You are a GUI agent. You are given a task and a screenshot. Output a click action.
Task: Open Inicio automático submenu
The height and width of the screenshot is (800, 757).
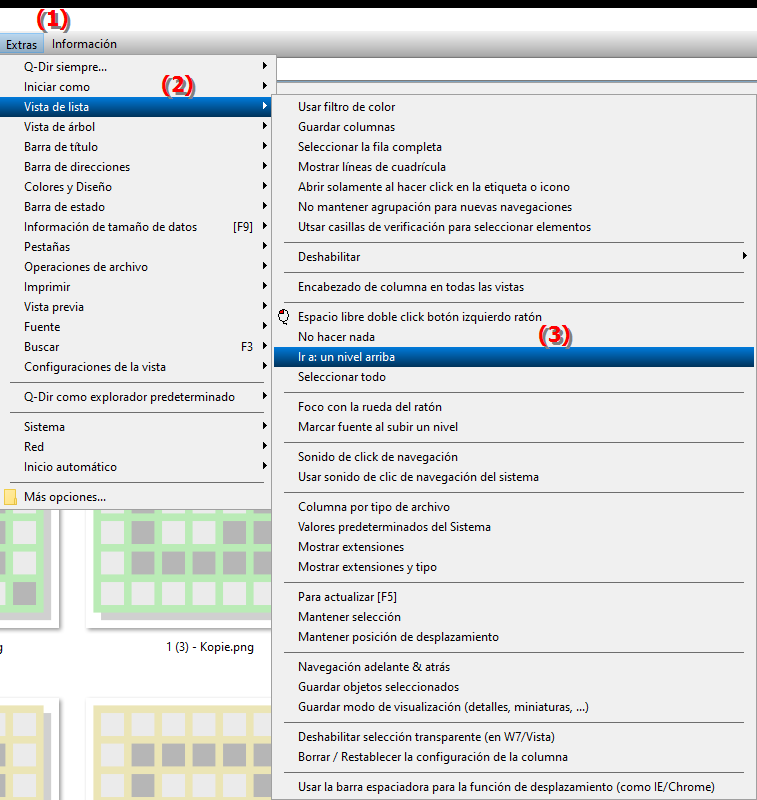tap(137, 467)
